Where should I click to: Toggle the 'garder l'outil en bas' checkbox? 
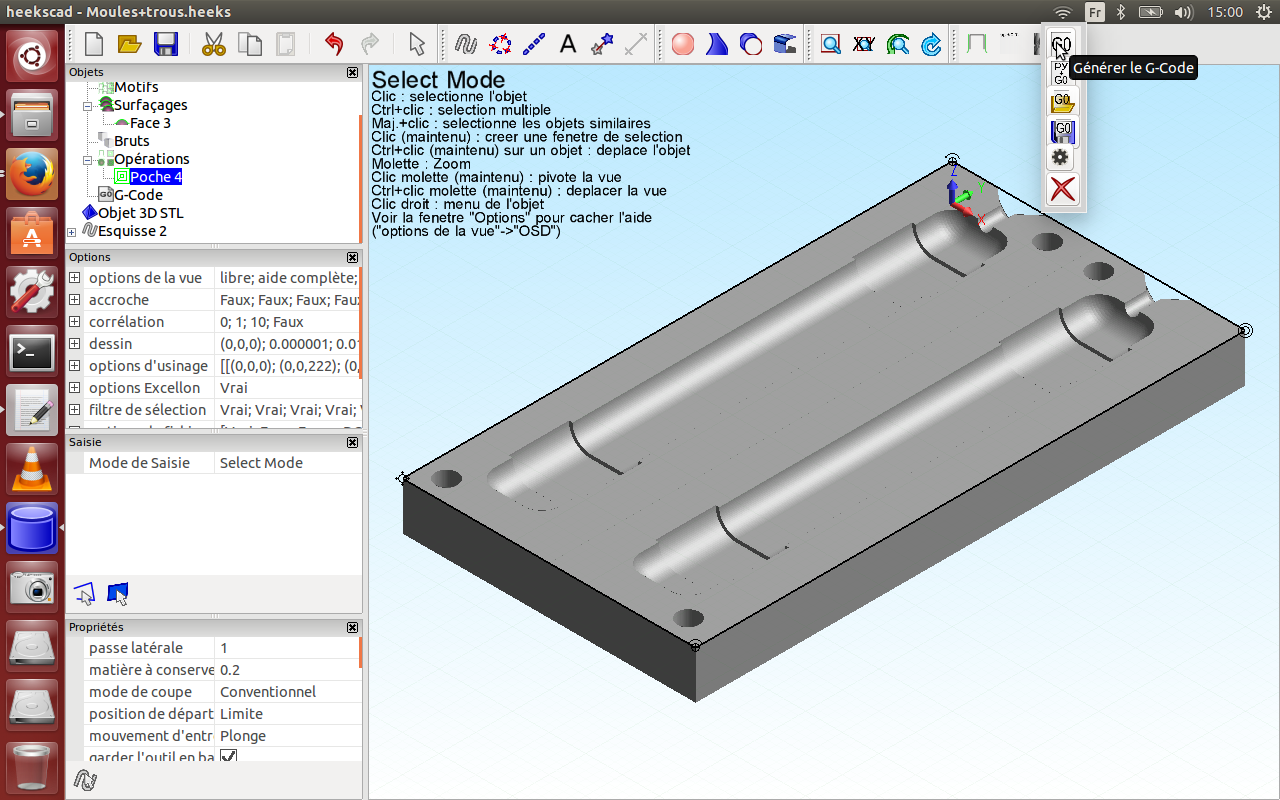tap(228, 757)
